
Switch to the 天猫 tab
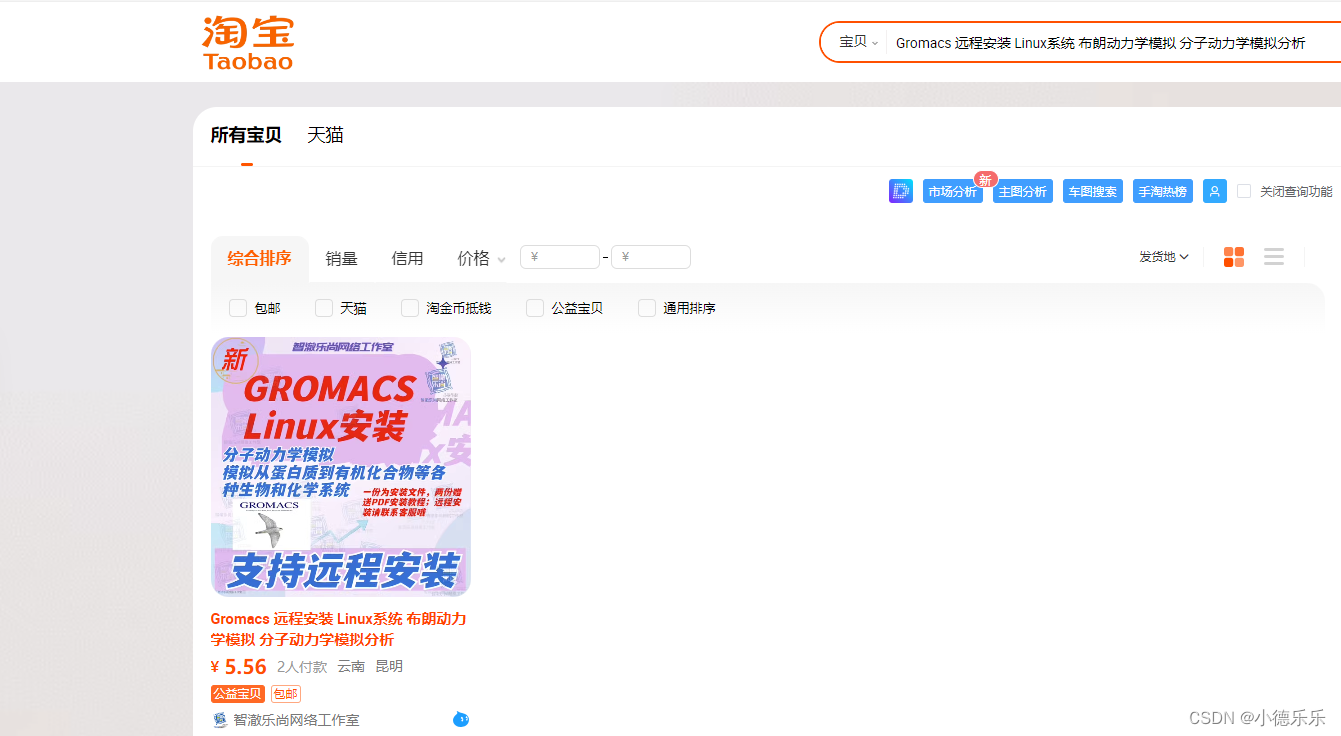click(324, 134)
